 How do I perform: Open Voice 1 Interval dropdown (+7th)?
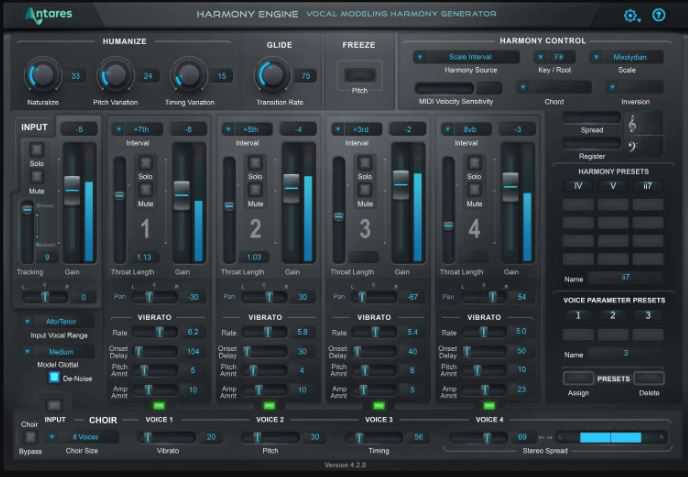[x=137, y=129]
